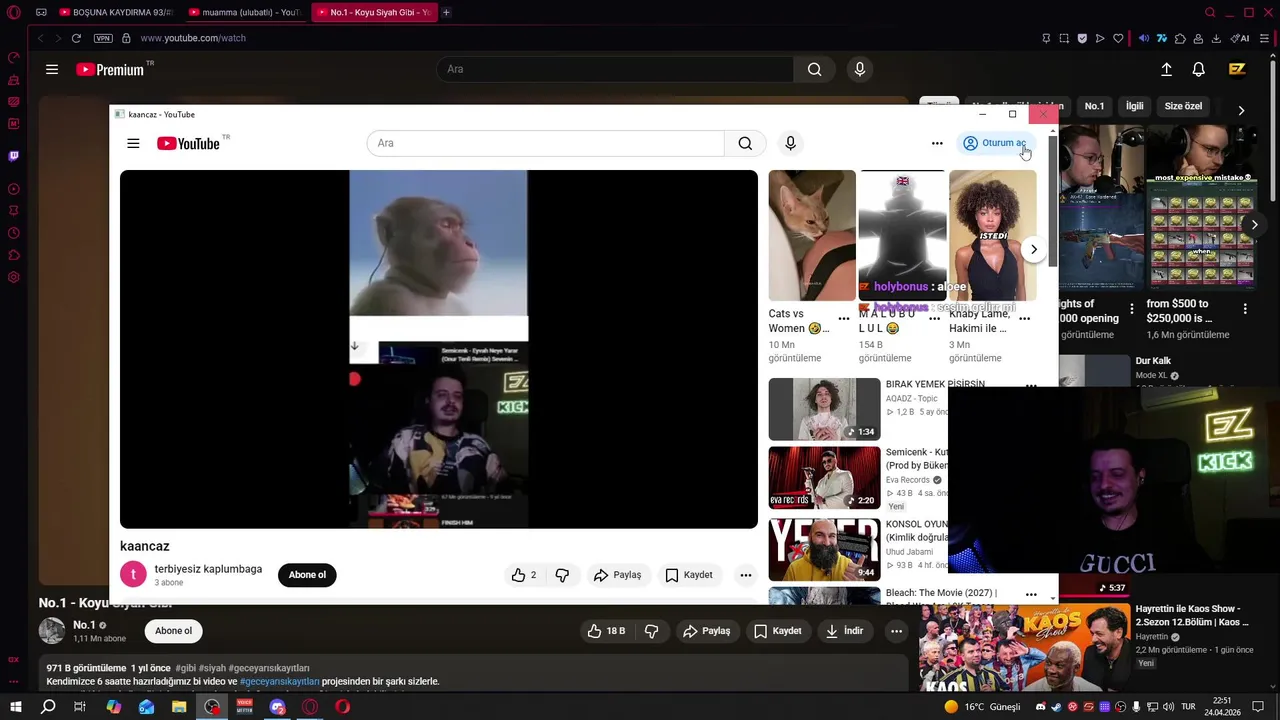The height and width of the screenshot is (720, 1280).
Task: Open #geceyarısıkayıtları link in description
Action: tap(279, 681)
